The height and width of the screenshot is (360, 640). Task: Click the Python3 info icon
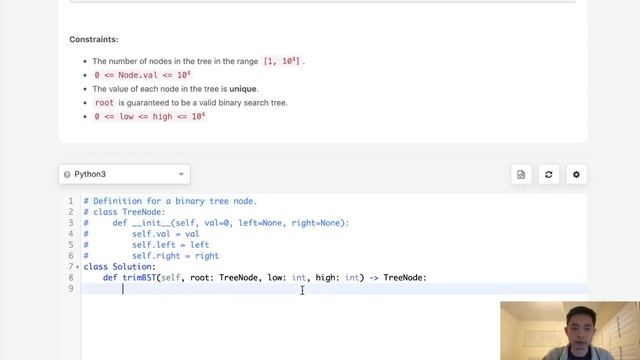(67, 175)
